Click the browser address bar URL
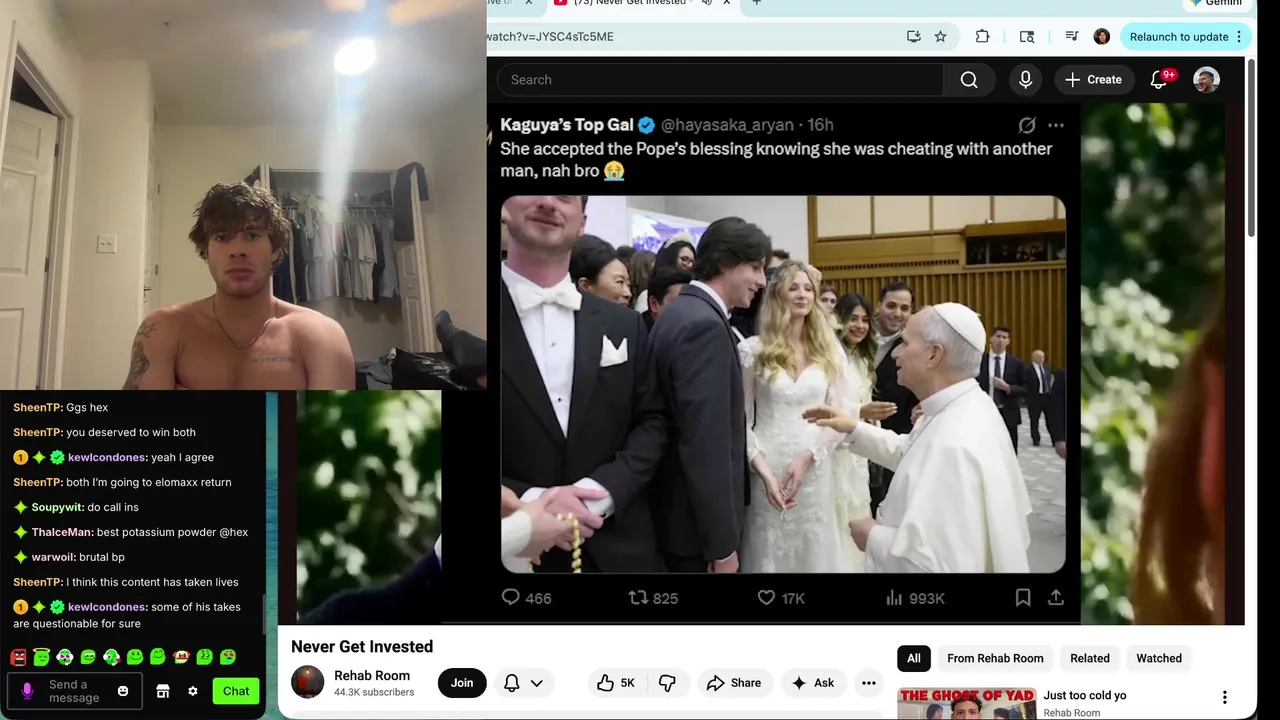This screenshot has width=1280, height=720. (x=550, y=37)
